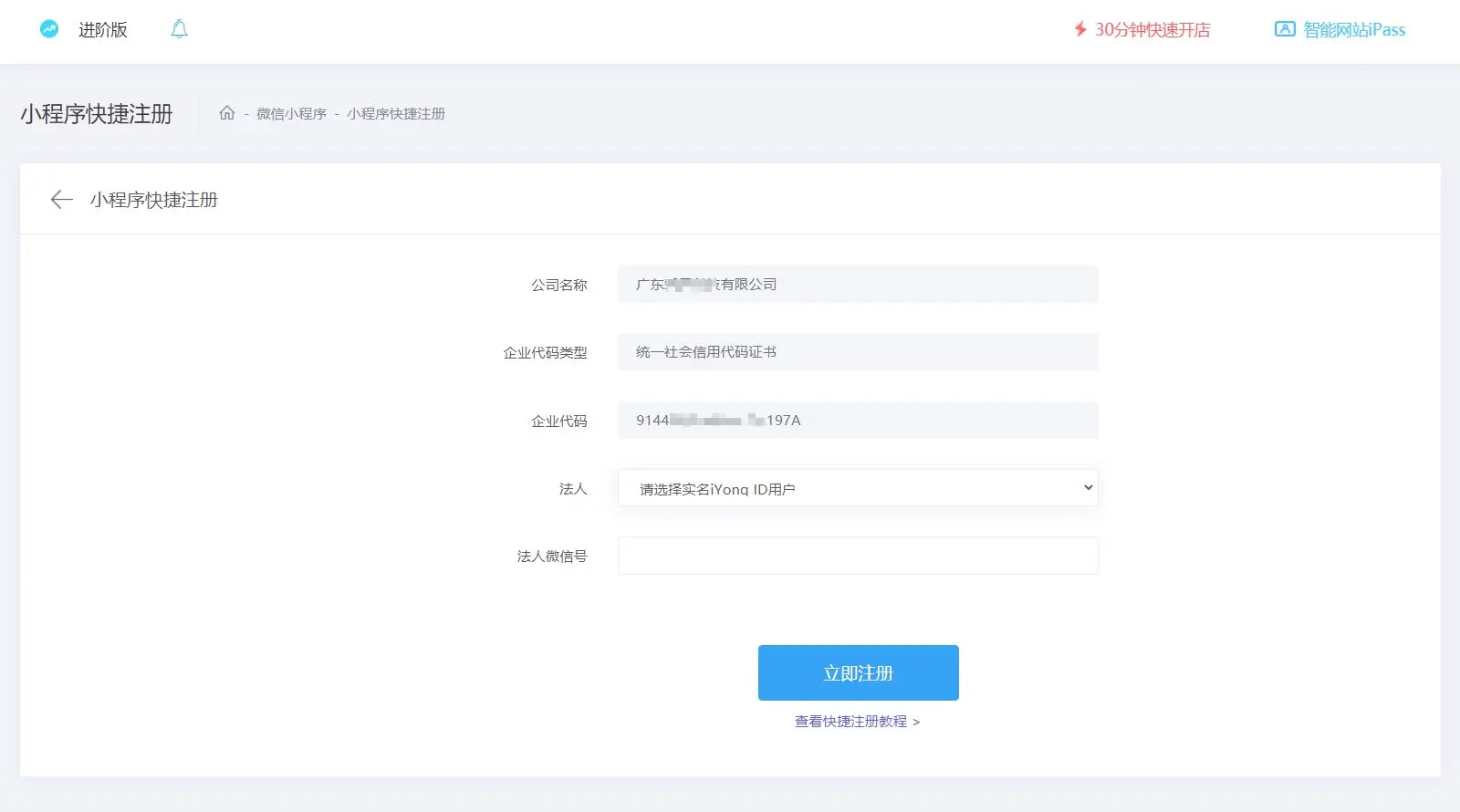Viewport: 1460px width, 812px height.
Task: Open the 智能网站iPass link text
Action: pyautogui.click(x=1354, y=30)
